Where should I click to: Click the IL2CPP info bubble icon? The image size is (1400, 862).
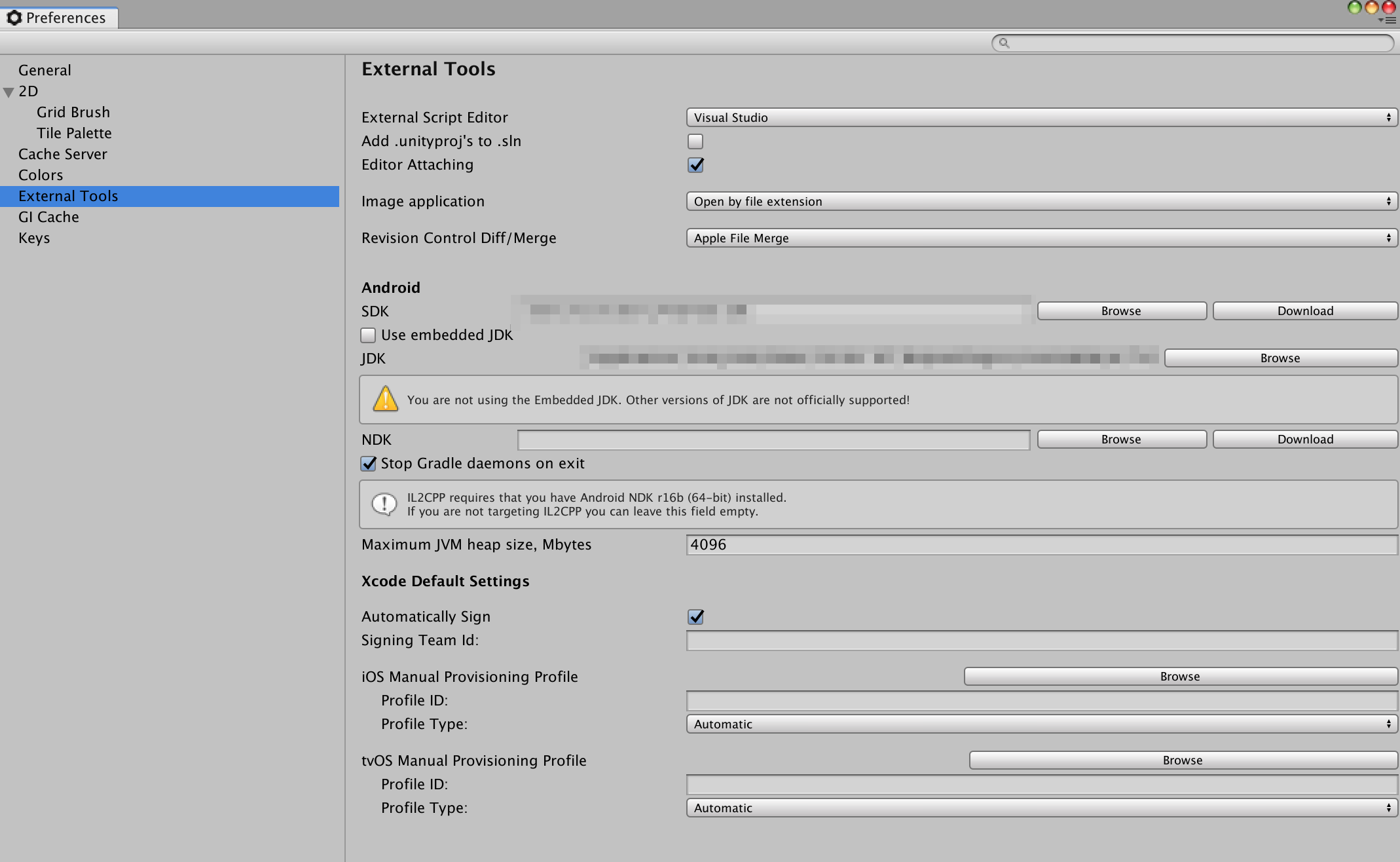coord(384,504)
